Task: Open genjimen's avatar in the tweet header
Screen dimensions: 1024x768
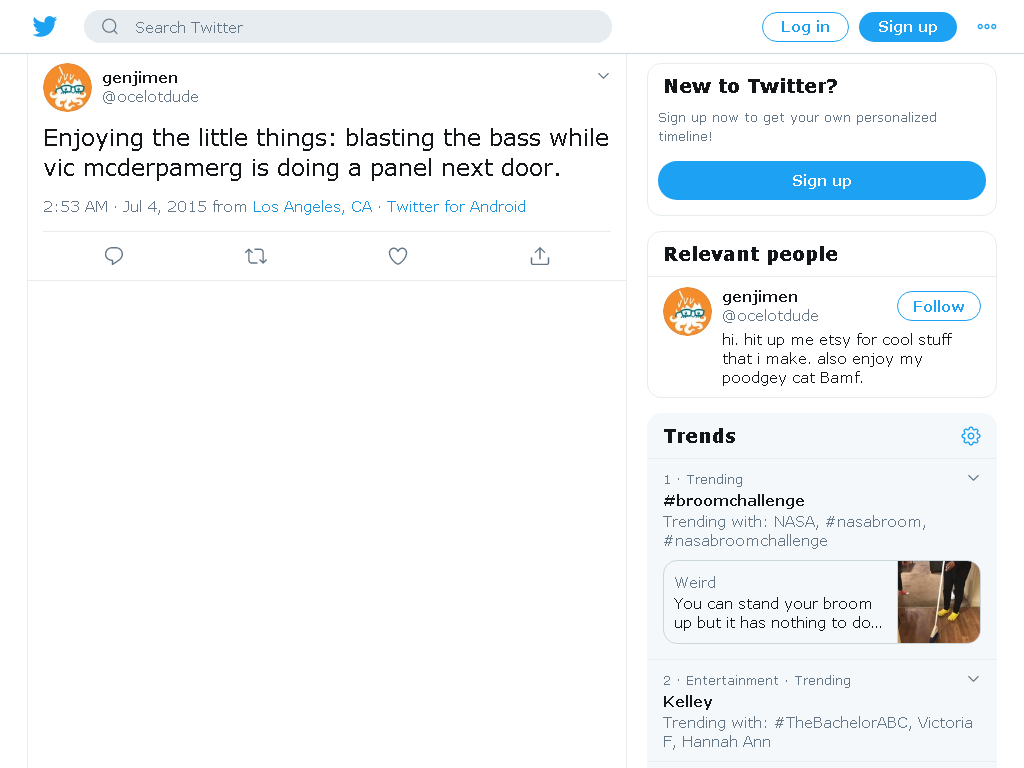Action: pyautogui.click(x=67, y=88)
